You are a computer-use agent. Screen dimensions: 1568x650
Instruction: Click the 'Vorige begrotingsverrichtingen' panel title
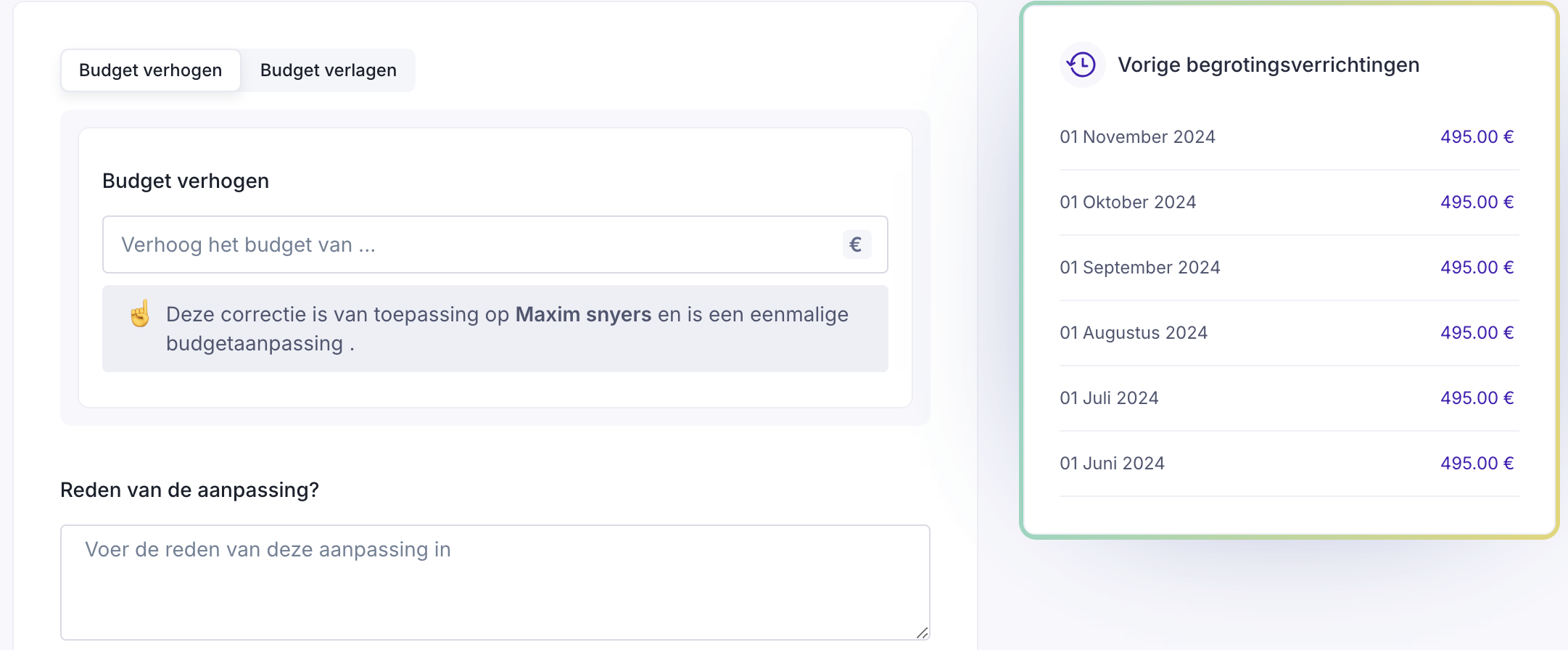point(1268,65)
